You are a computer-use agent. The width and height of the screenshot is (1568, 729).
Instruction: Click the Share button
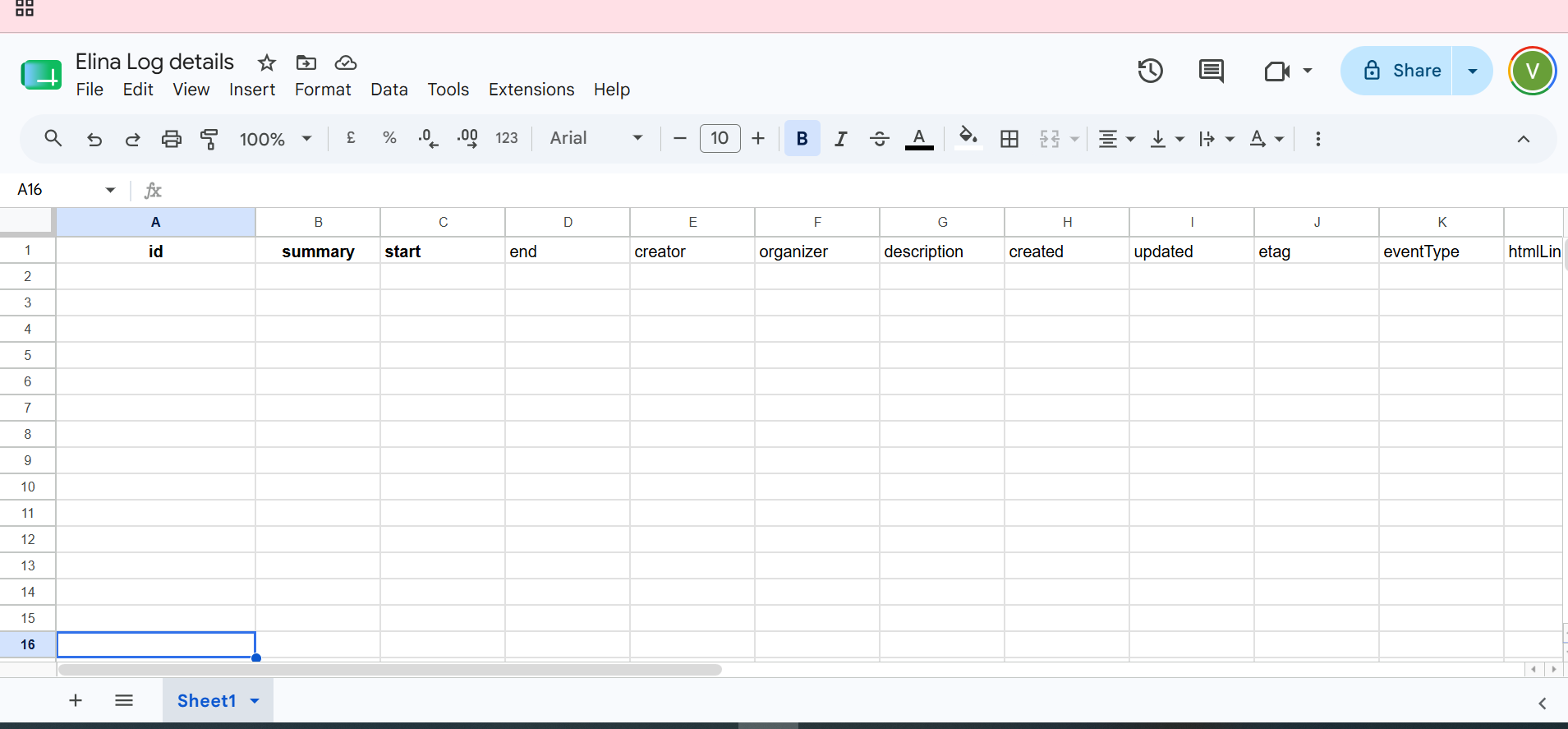point(1396,71)
